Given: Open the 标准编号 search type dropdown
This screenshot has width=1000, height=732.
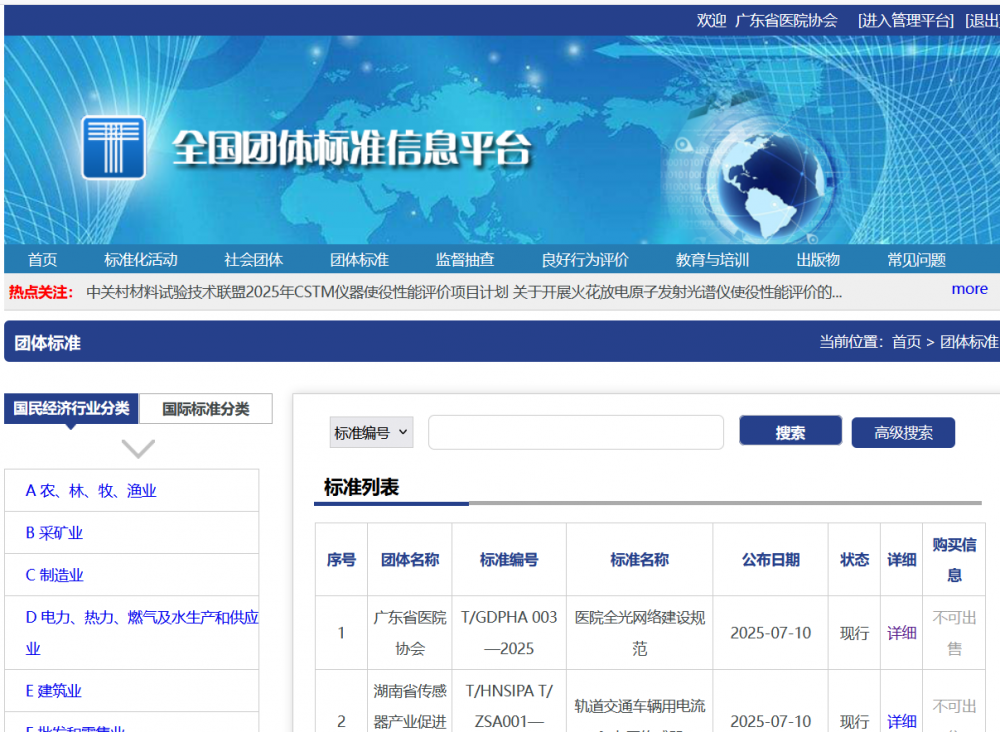Looking at the screenshot, I should click(371, 433).
